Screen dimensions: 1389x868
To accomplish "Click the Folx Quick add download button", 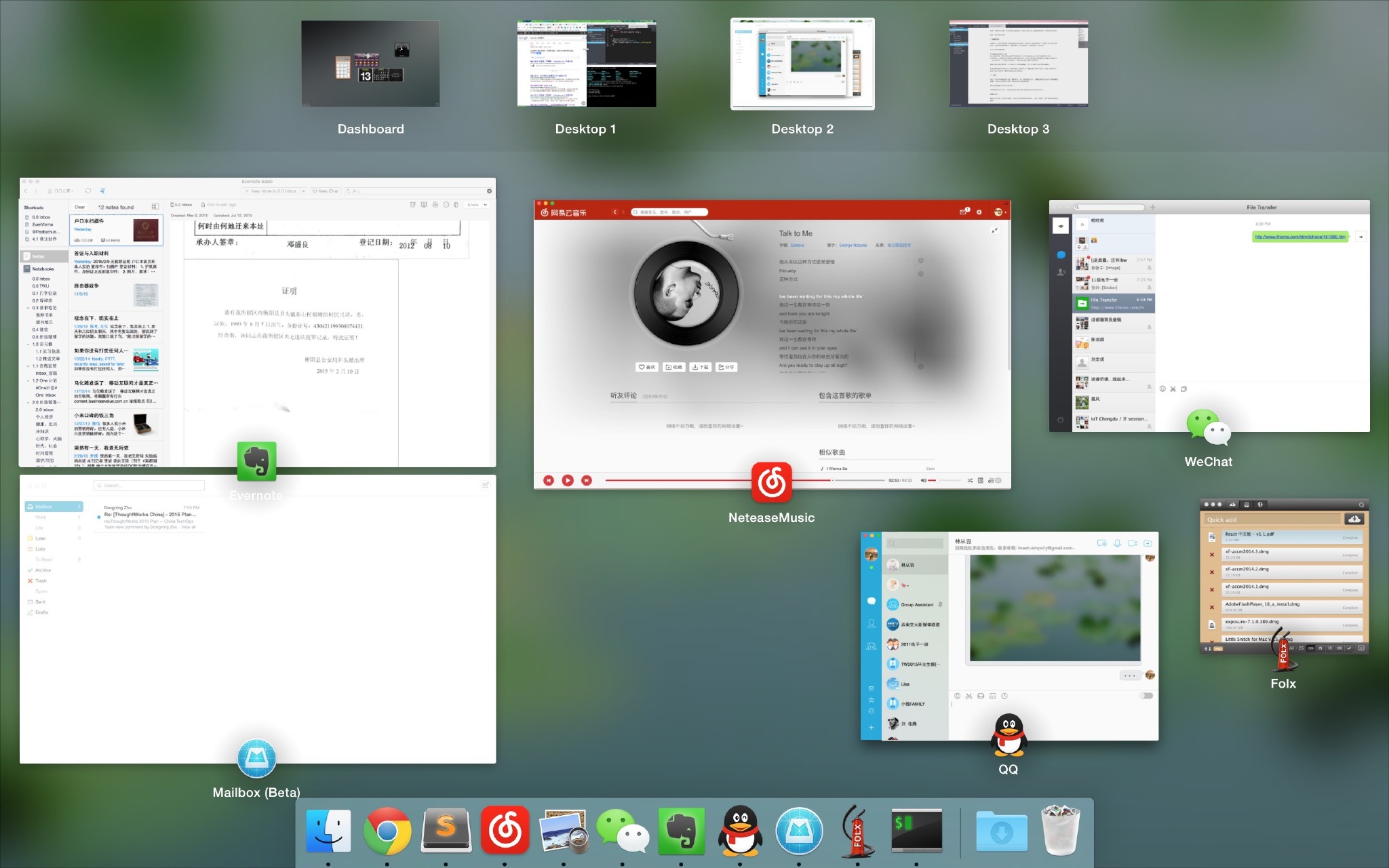I will pyautogui.click(x=1354, y=519).
